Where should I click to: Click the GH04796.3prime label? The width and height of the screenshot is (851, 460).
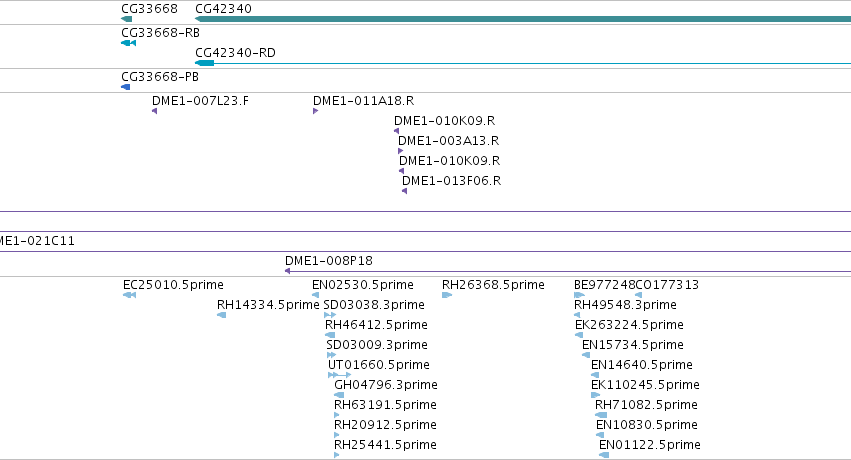386,385
